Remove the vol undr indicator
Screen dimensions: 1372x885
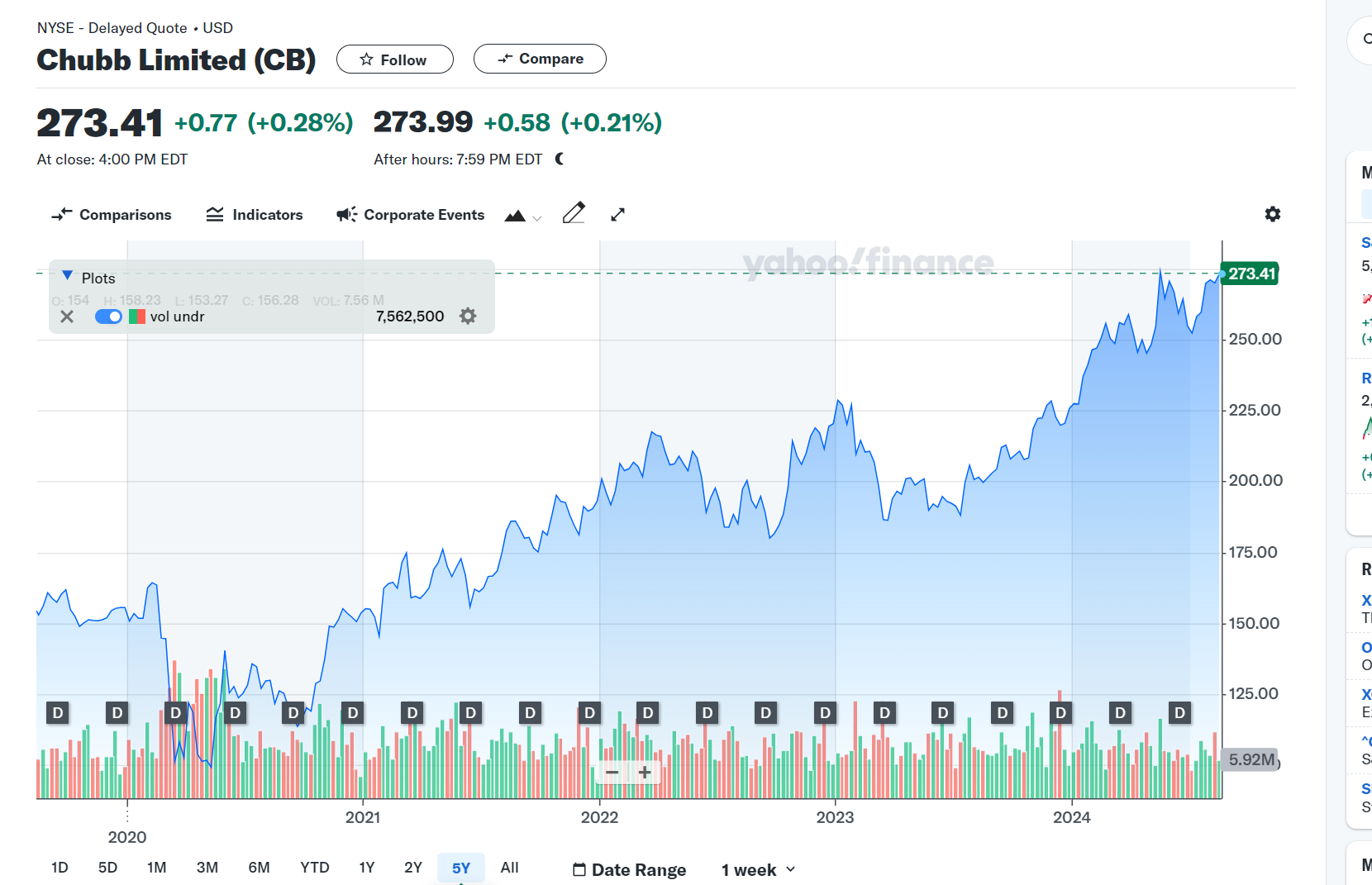(x=67, y=316)
